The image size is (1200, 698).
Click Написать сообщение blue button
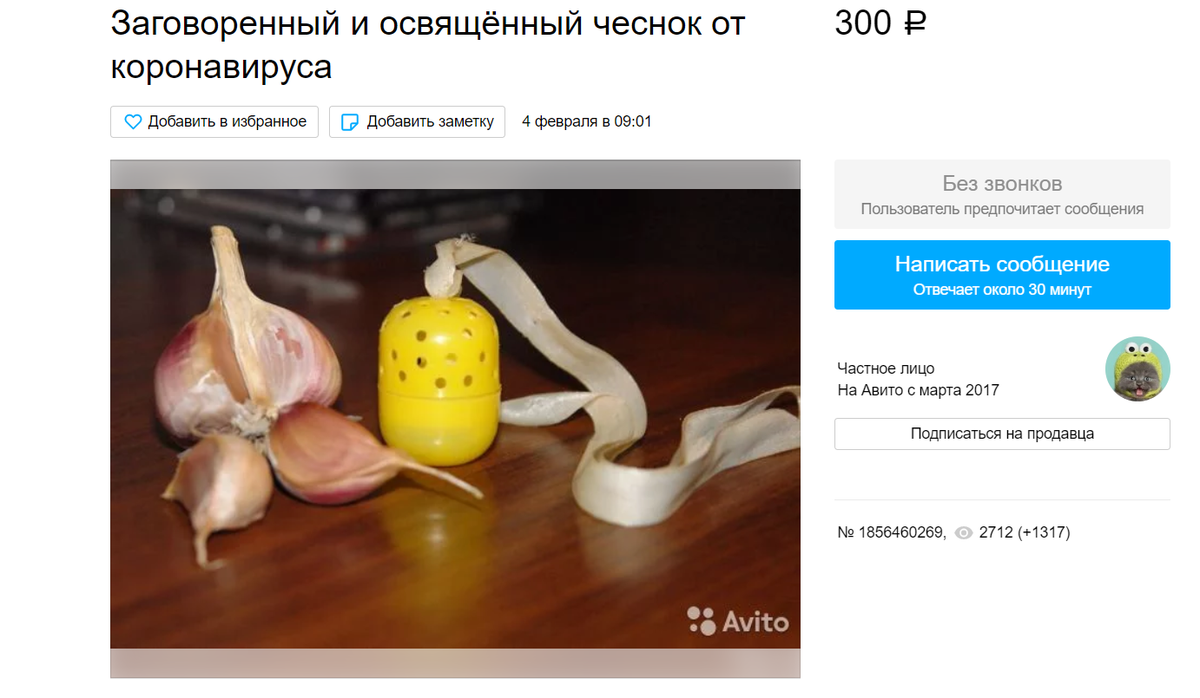point(1002,275)
